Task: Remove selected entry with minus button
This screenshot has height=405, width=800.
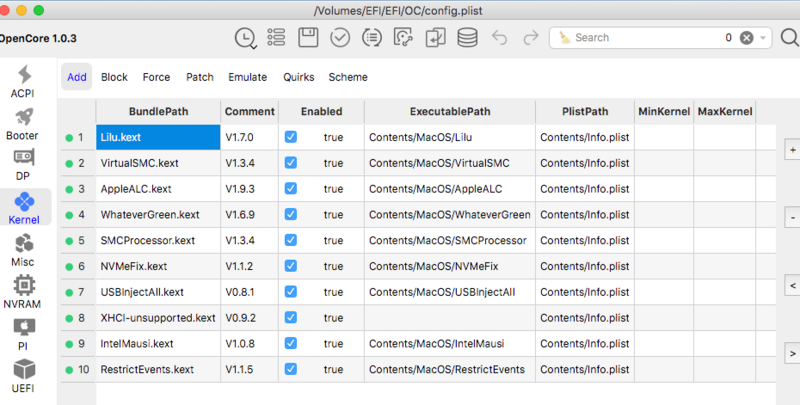Action: pyautogui.click(x=792, y=218)
